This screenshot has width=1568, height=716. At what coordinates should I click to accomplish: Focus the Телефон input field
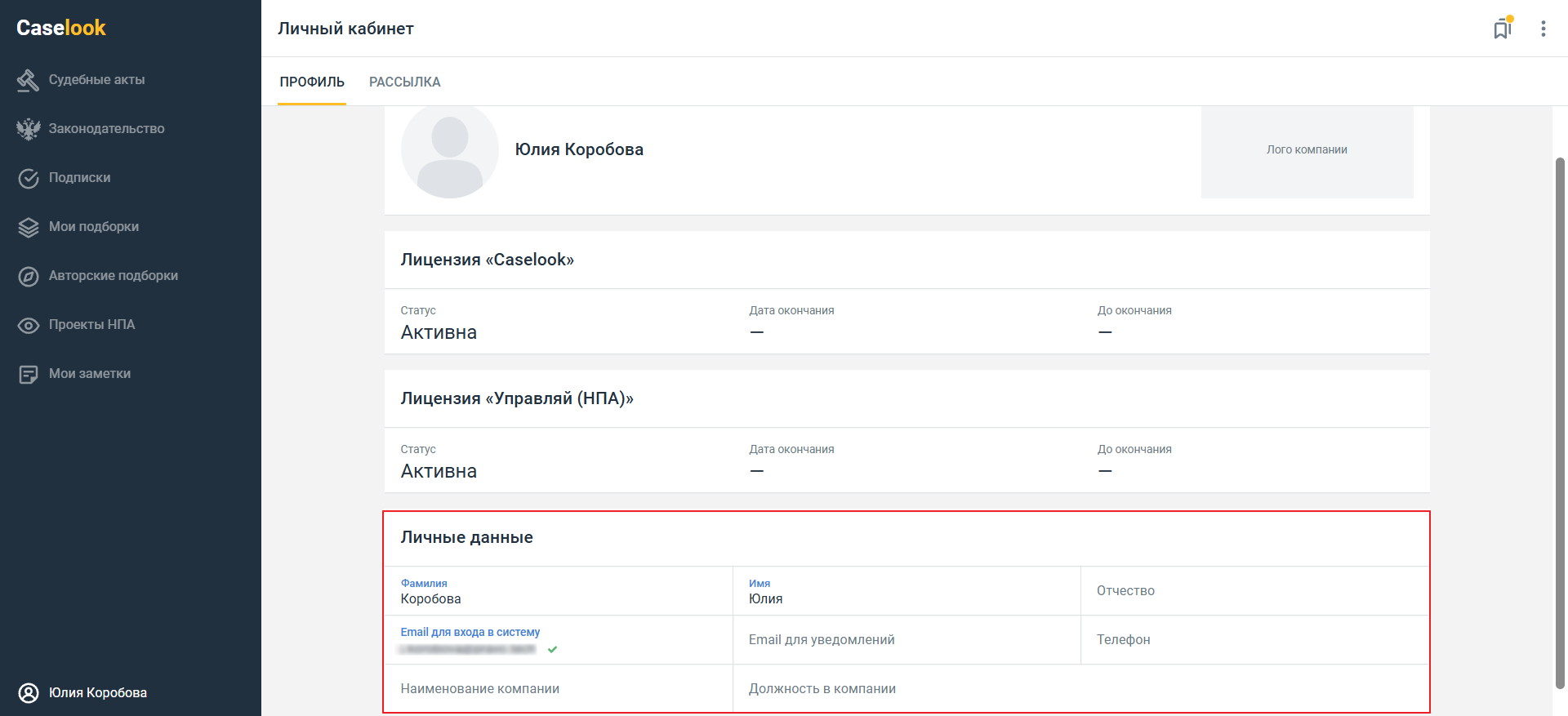(x=1254, y=640)
